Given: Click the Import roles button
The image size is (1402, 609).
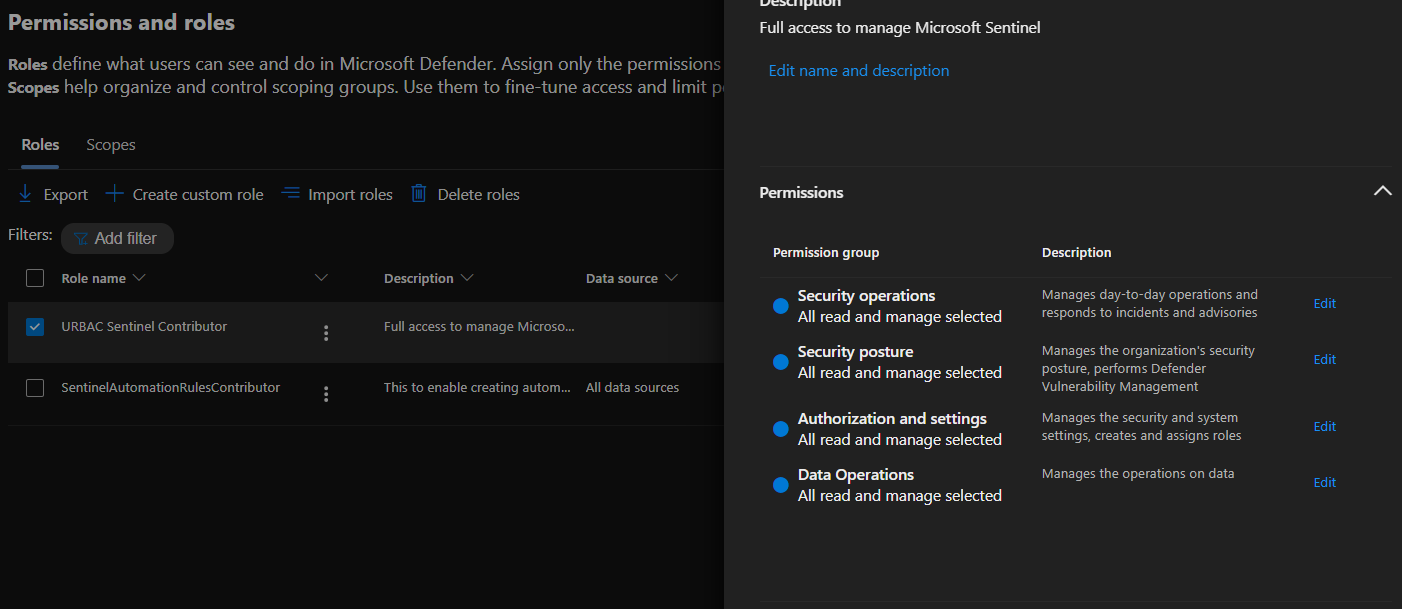Looking at the screenshot, I should (337, 194).
